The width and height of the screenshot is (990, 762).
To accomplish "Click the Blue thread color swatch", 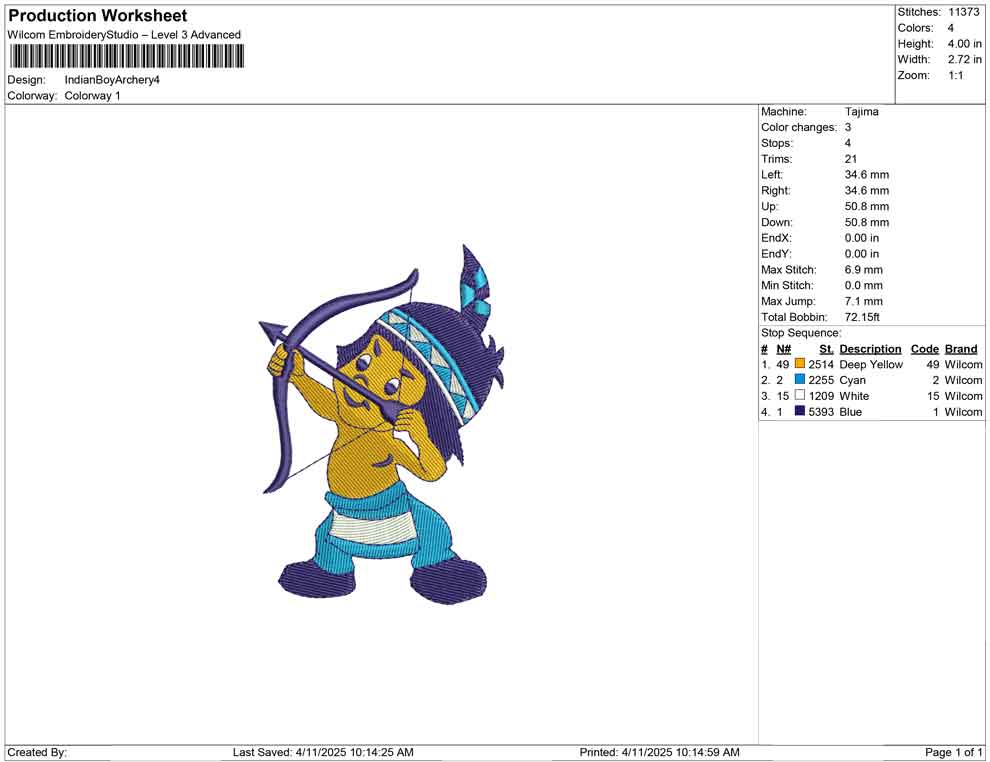I will coord(800,411).
